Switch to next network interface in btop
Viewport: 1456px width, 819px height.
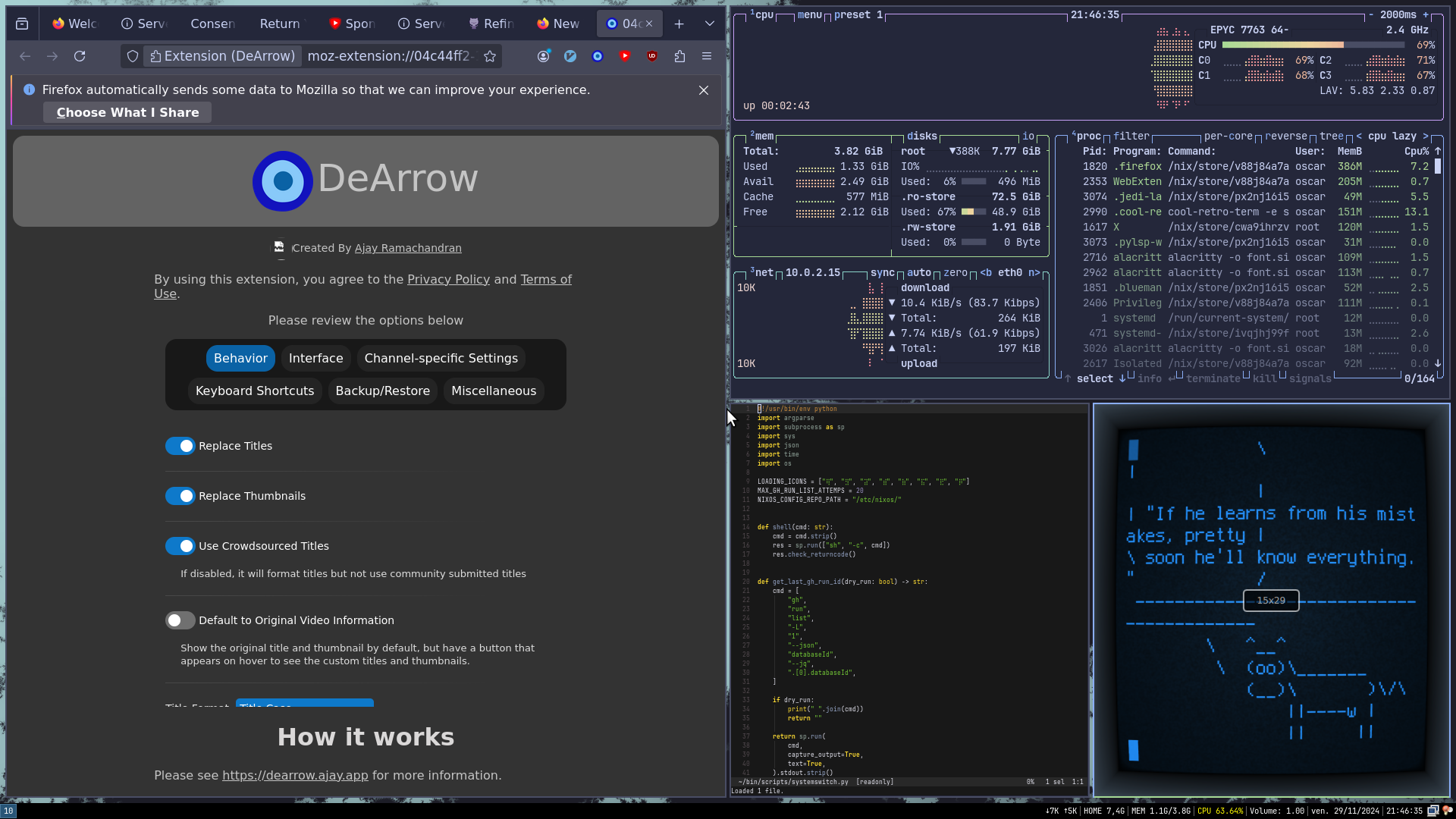coord(1034,272)
